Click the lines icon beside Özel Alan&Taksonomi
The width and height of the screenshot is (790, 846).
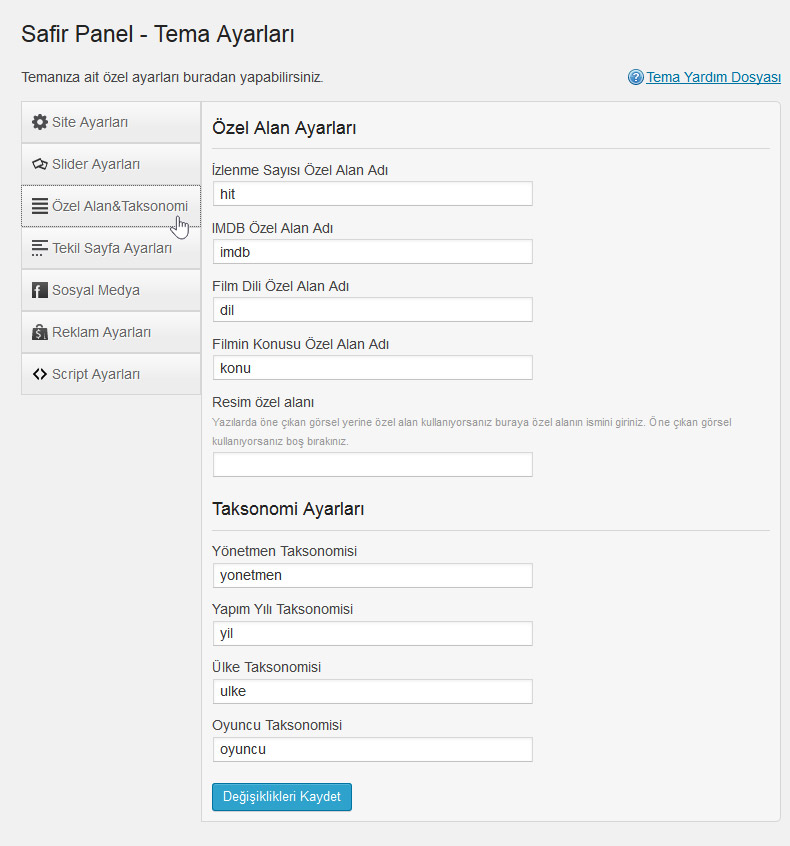[x=39, y=206]
